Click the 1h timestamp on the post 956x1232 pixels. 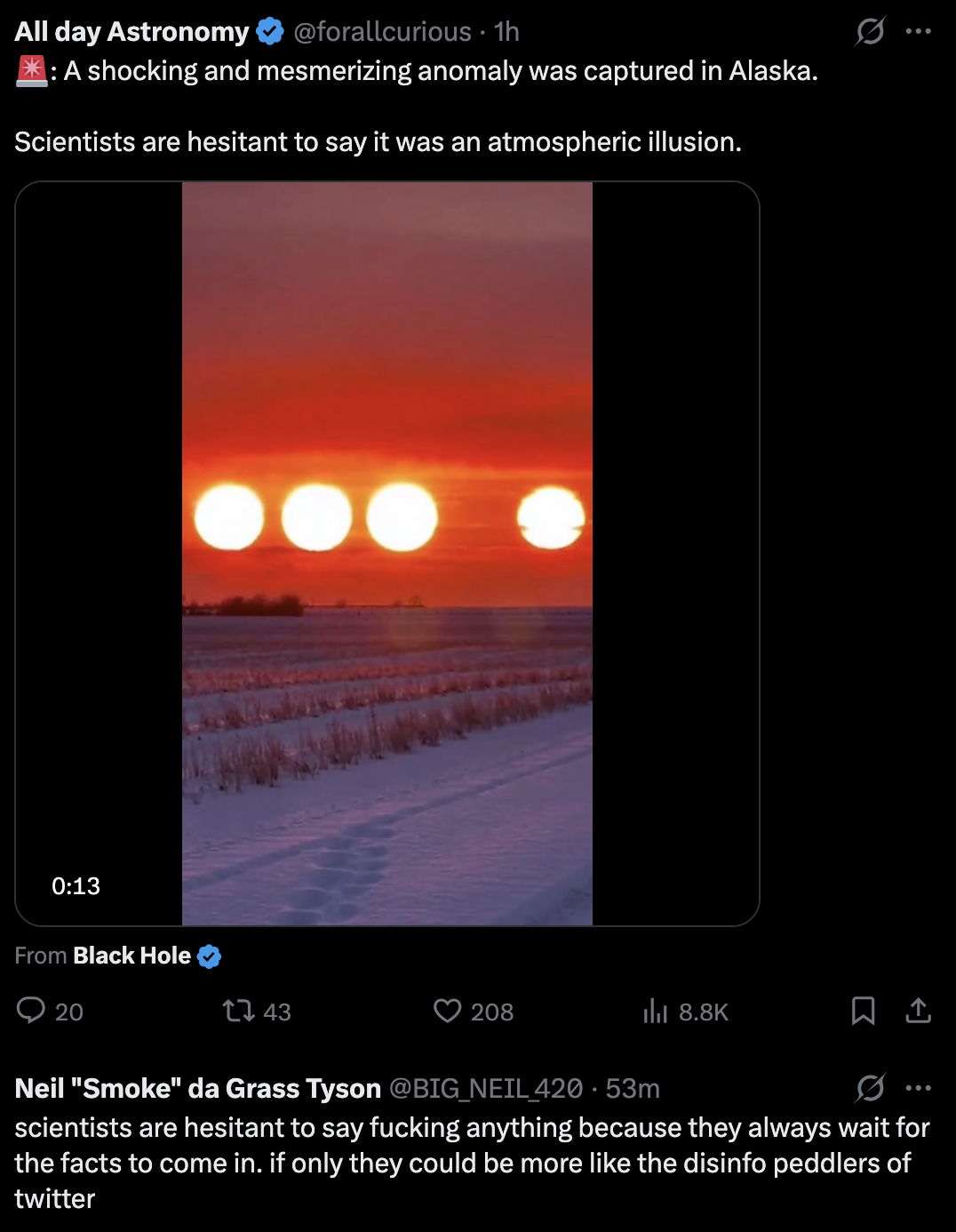coord(506,32)
